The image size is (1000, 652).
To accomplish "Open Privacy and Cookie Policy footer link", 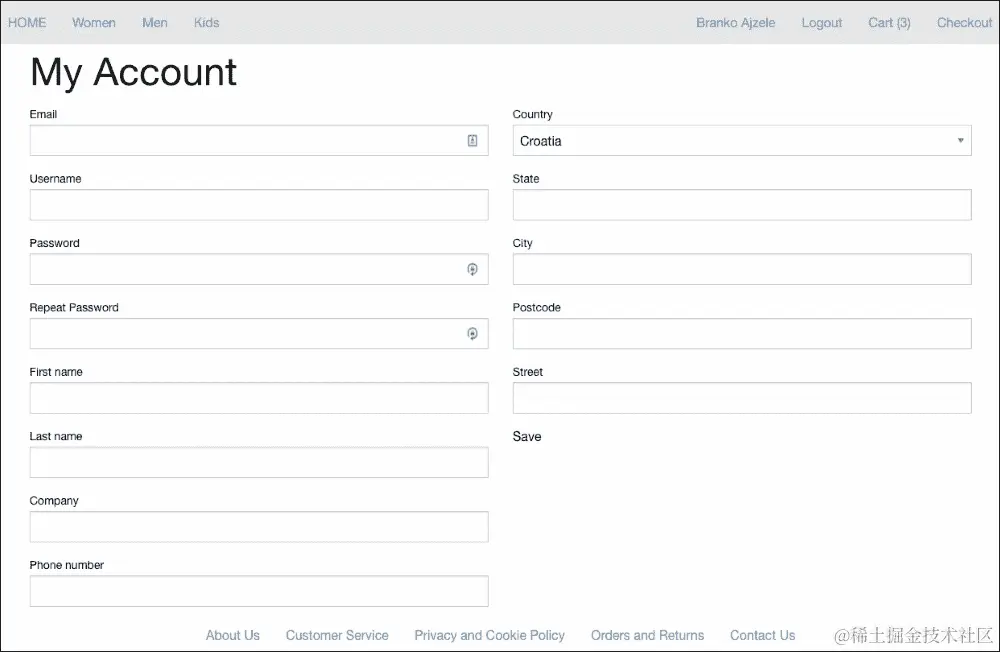I will [x=489, y=635].
